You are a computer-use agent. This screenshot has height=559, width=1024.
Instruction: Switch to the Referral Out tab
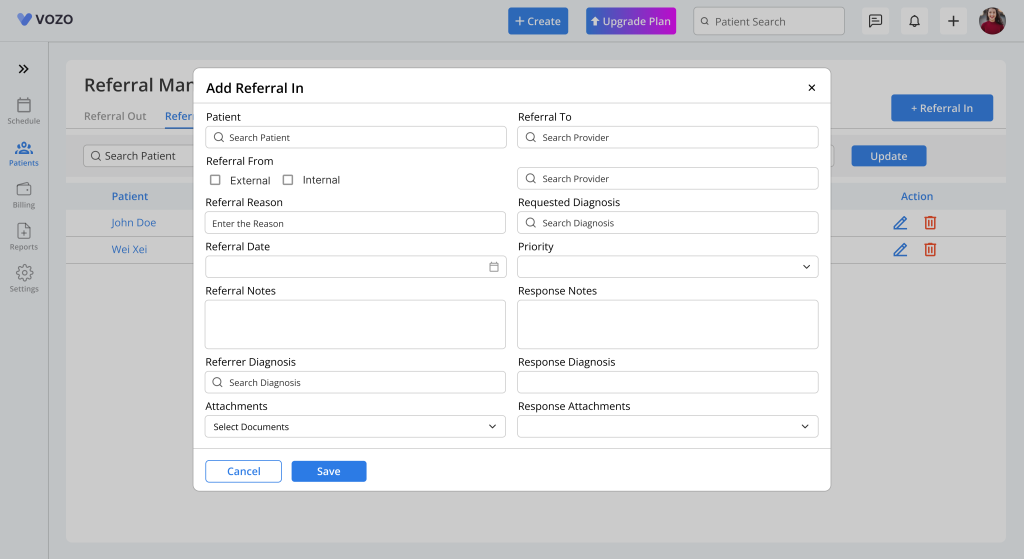tap(115, 116)
